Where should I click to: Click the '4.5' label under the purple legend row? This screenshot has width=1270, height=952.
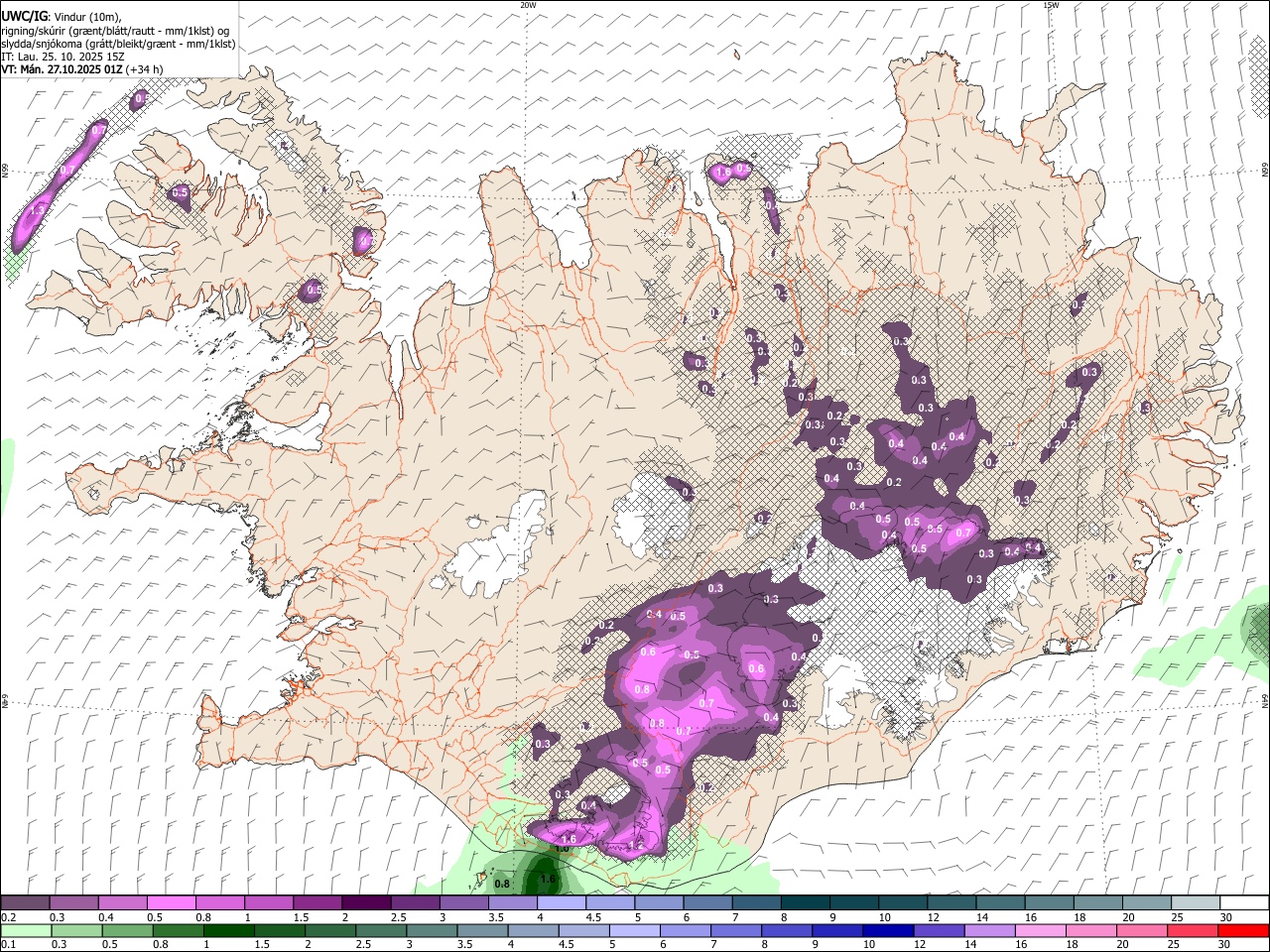click(x=593, y=917)
